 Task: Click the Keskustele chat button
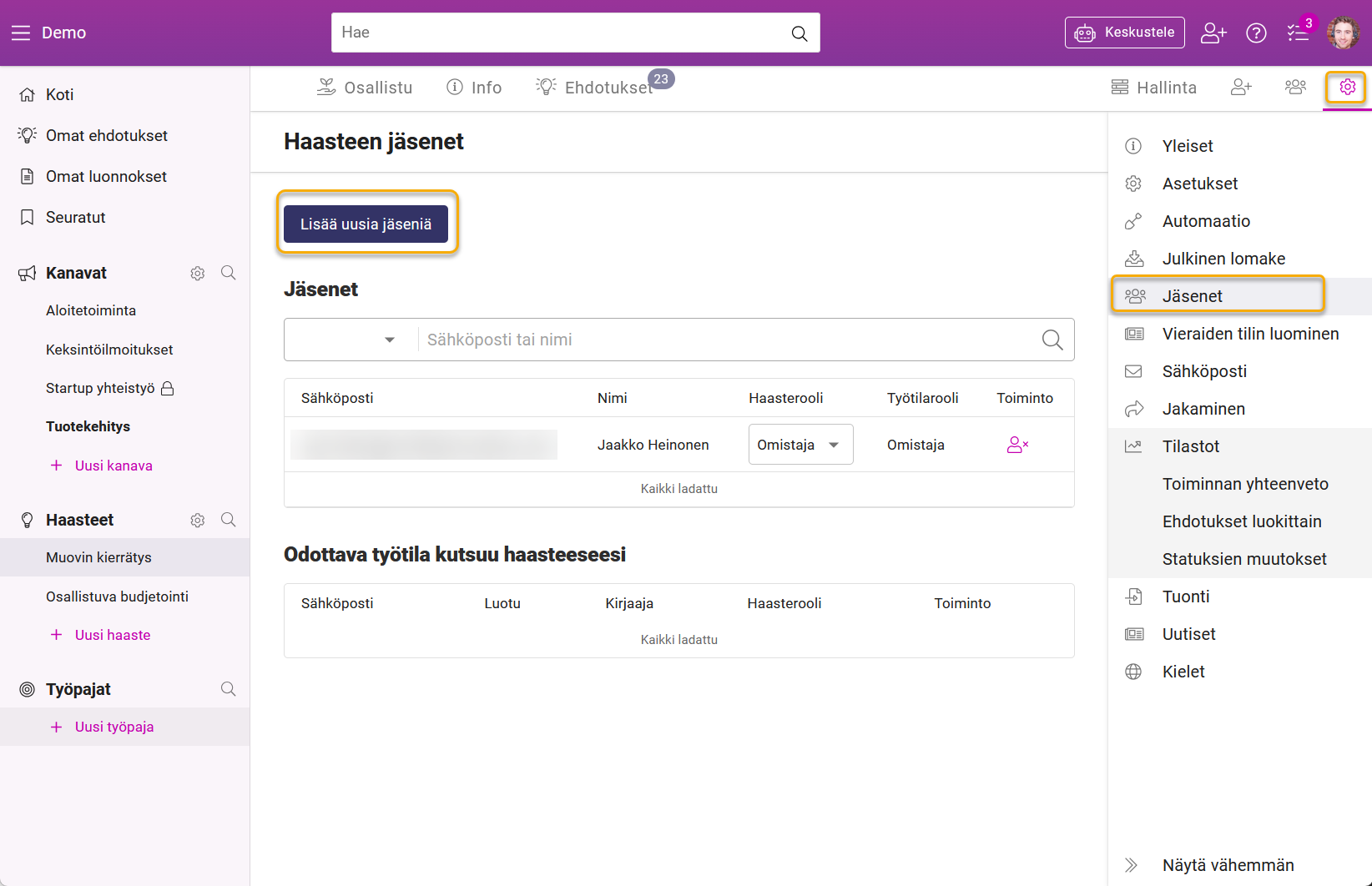click(1124, 33)
